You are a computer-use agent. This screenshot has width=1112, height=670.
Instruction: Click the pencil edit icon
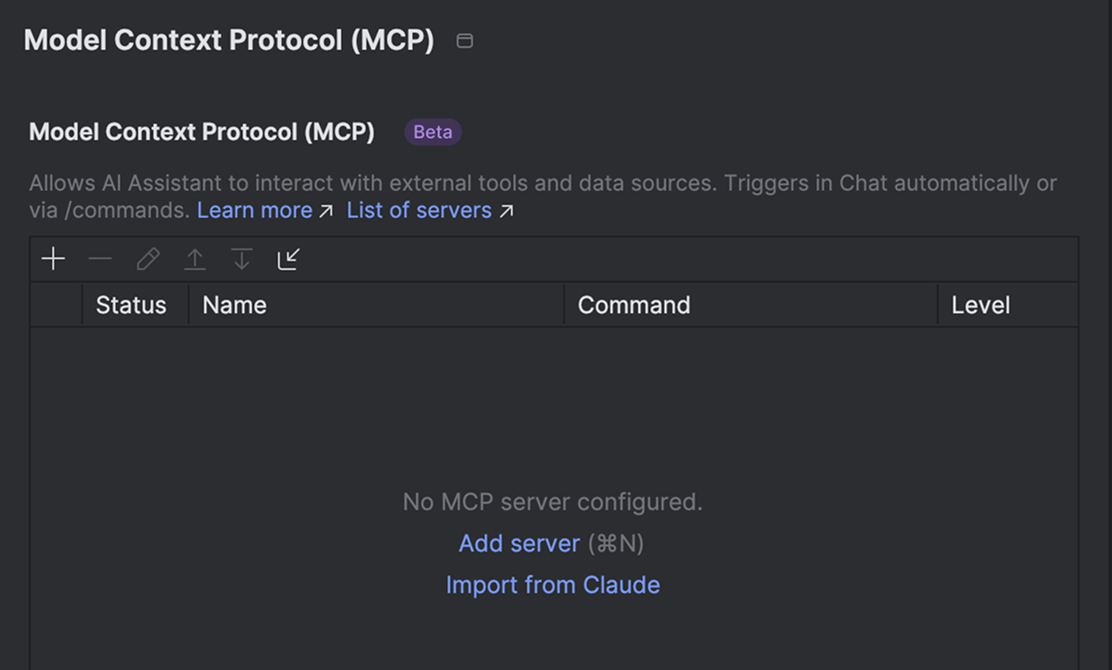(x=148, y=260)
